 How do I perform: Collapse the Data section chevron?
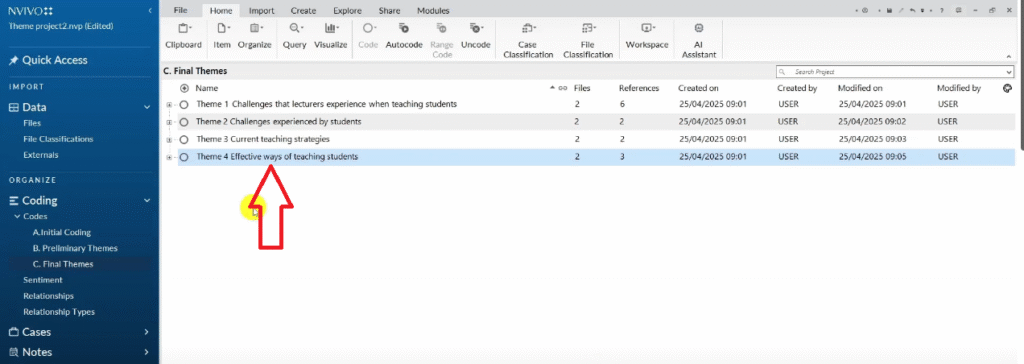point(147,107)
